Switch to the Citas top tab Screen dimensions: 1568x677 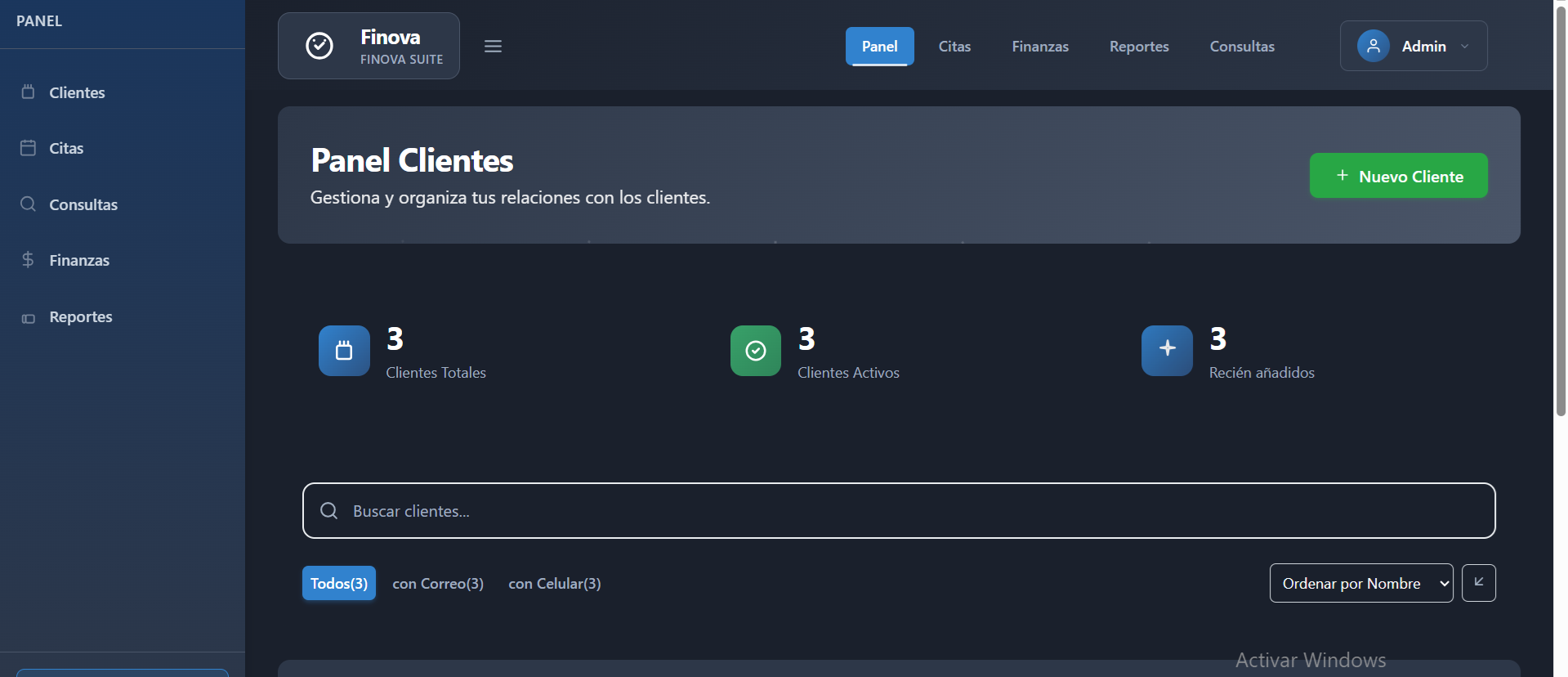[x=954, y=47]
